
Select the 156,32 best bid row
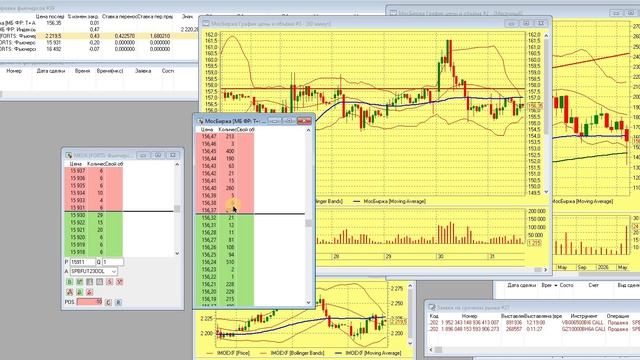pos(225,218)
